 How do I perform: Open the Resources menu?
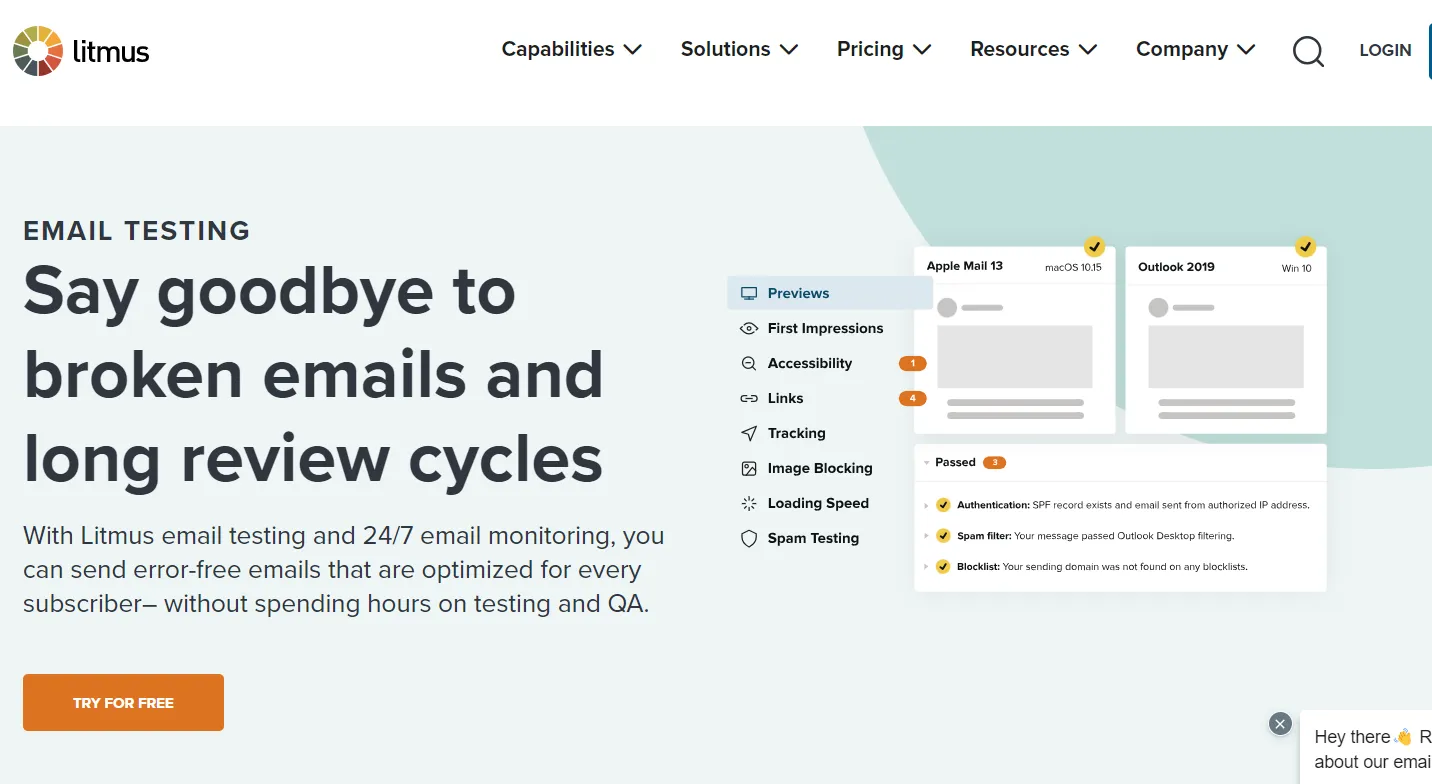[x=1034, y=49]
